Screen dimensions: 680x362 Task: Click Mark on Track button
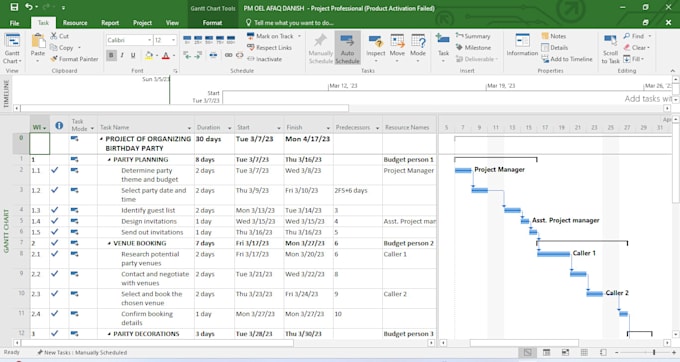tap(270, 36)
